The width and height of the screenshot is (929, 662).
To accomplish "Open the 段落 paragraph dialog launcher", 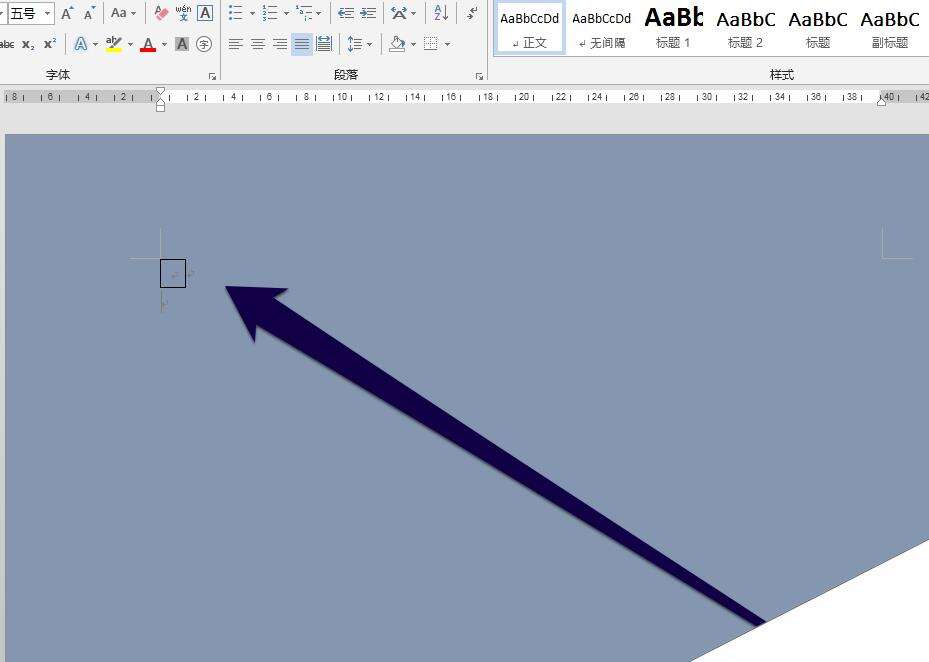I will click(x=479, y=76).
